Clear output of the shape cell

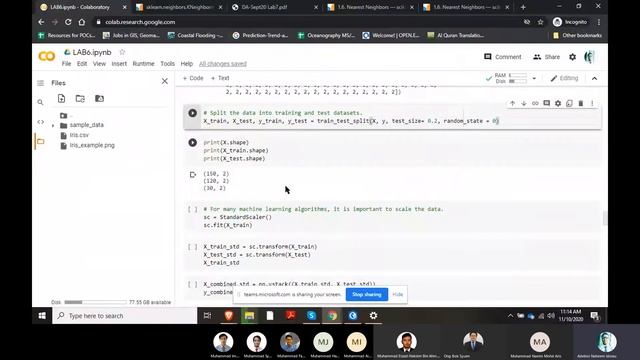click(x=193, y=175)
